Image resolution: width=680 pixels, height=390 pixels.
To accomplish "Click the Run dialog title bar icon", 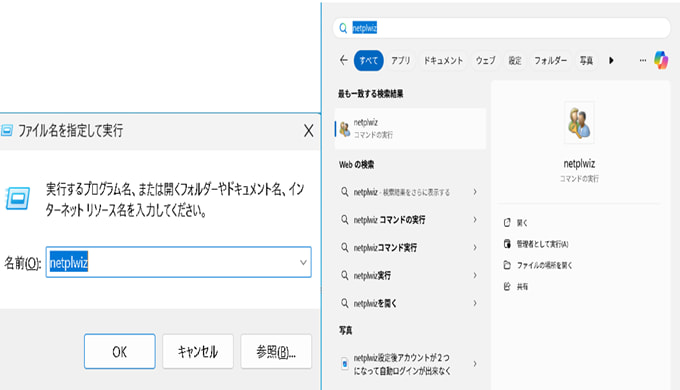I will tap(7, 130).
